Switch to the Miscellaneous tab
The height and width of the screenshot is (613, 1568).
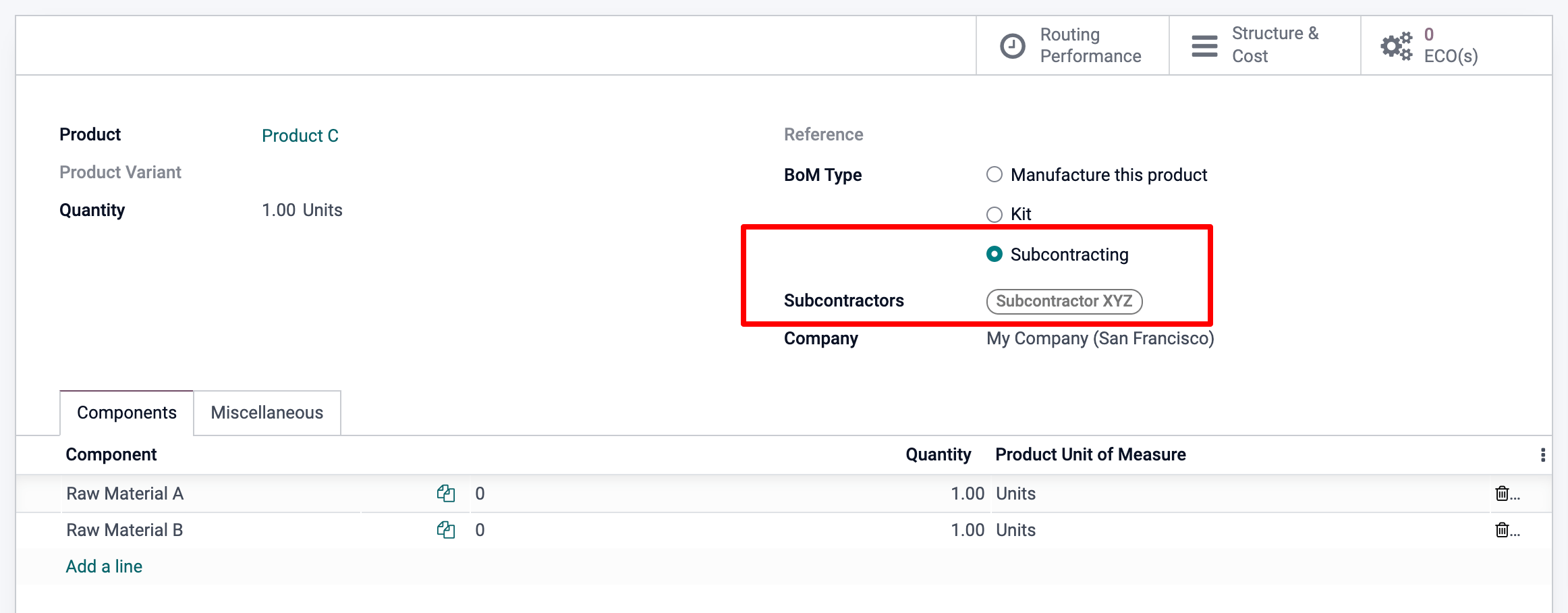pyautogui.click(x=267, y=412)
